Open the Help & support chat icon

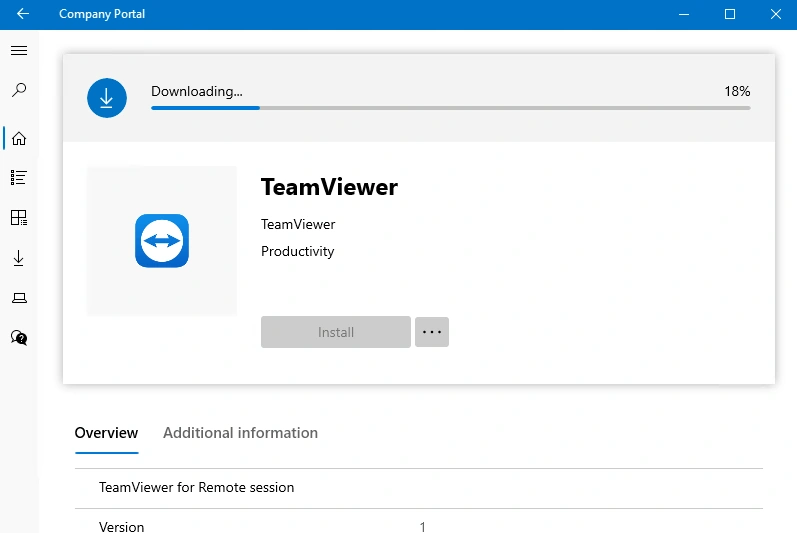[19, 337]
